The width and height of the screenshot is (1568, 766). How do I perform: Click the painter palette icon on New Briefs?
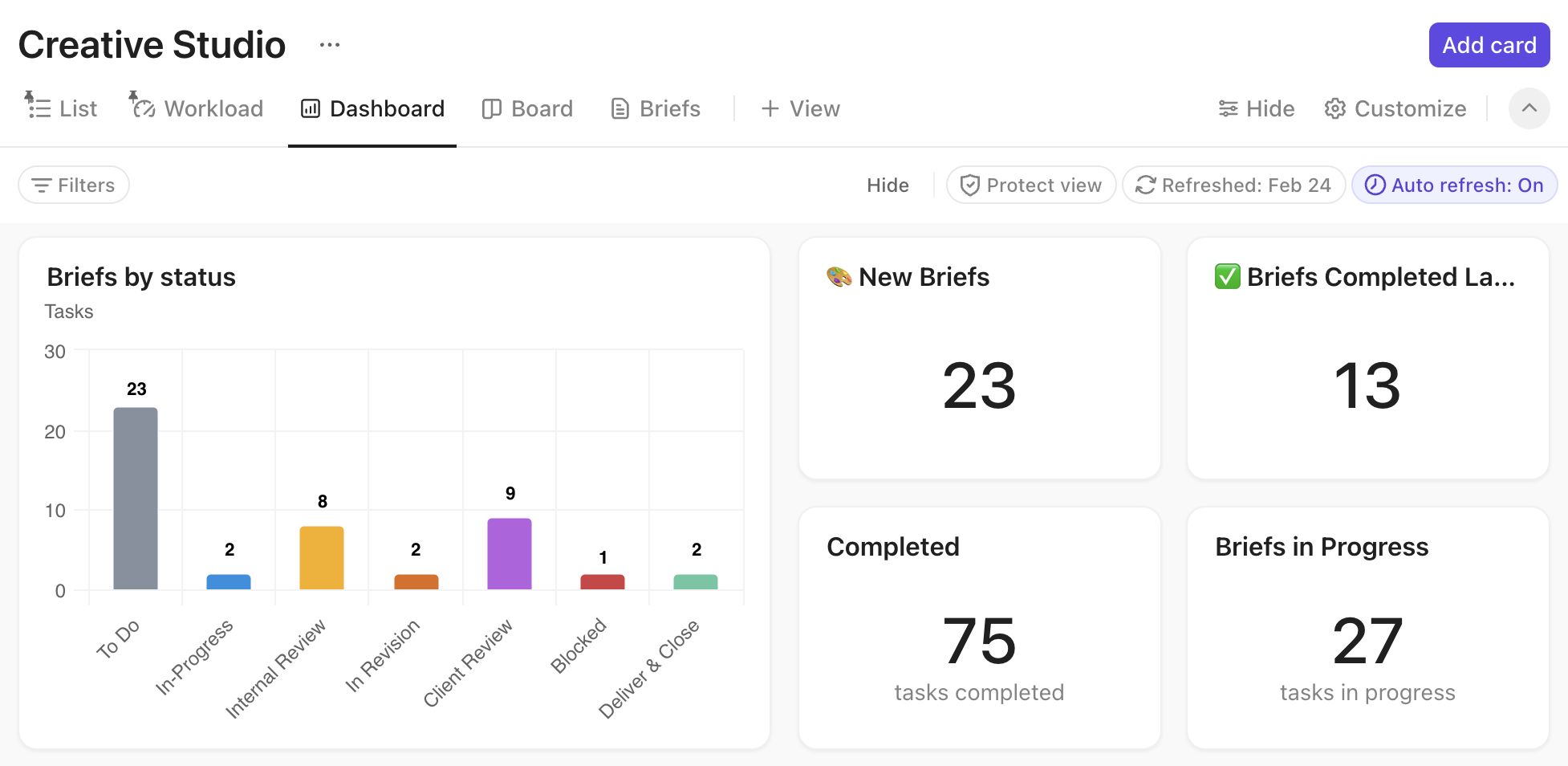[839, 277]
